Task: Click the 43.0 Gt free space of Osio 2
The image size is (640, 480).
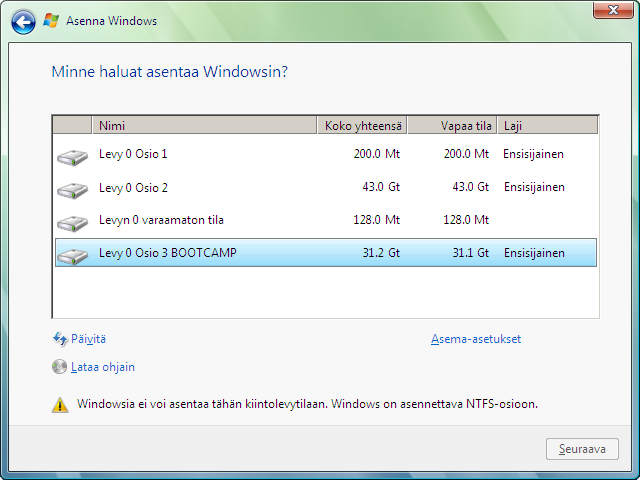Action: [471, 187]
